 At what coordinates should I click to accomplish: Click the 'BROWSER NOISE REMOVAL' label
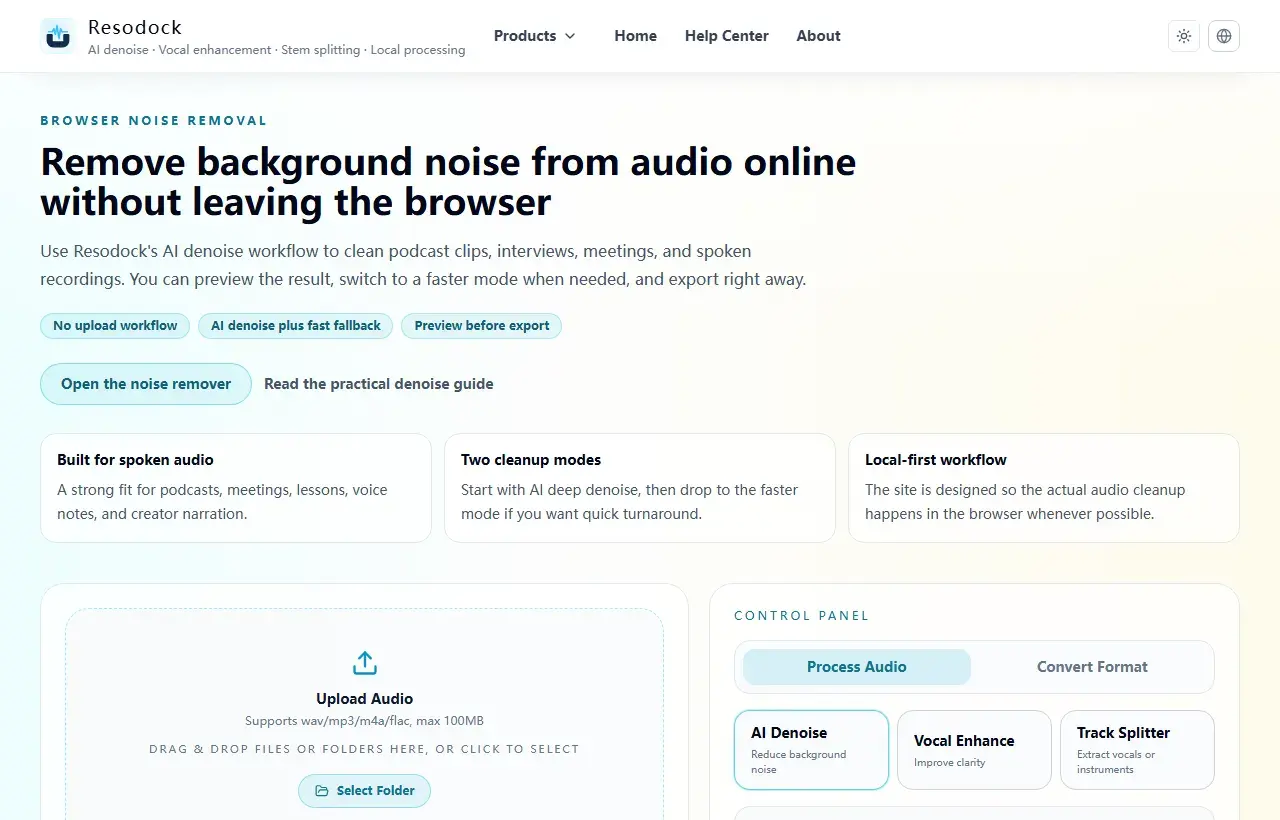pyautogui.click(x=154, y=121)
